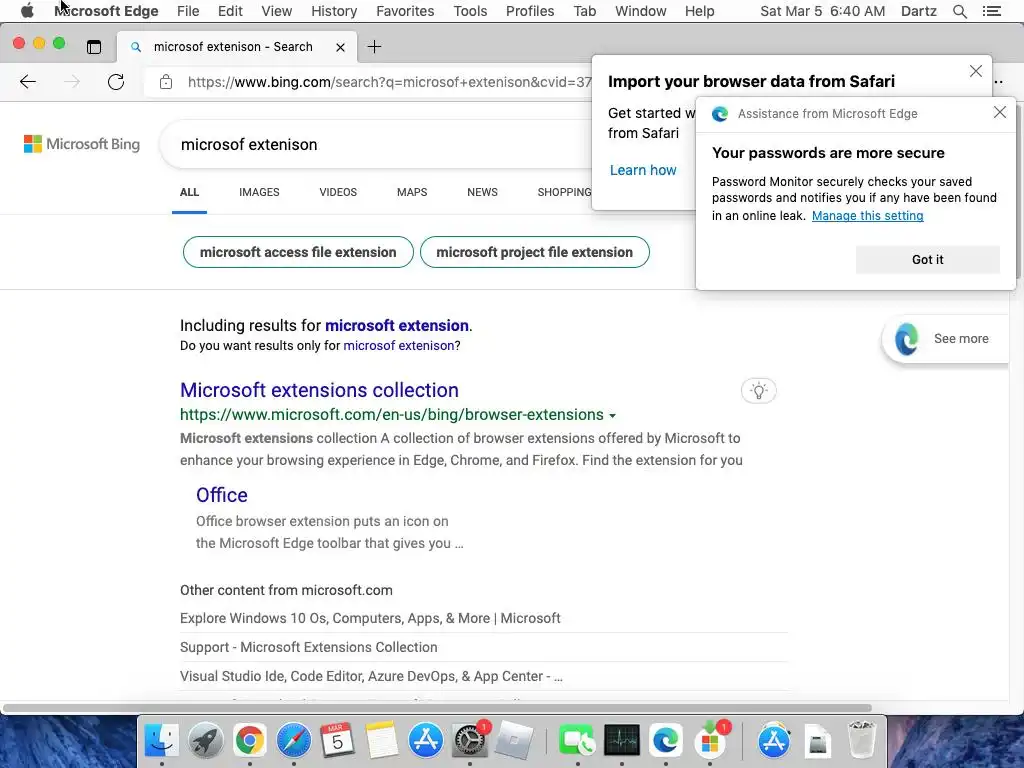
Task: Launch Launchpad from the dock
Action: coord(206,741)
